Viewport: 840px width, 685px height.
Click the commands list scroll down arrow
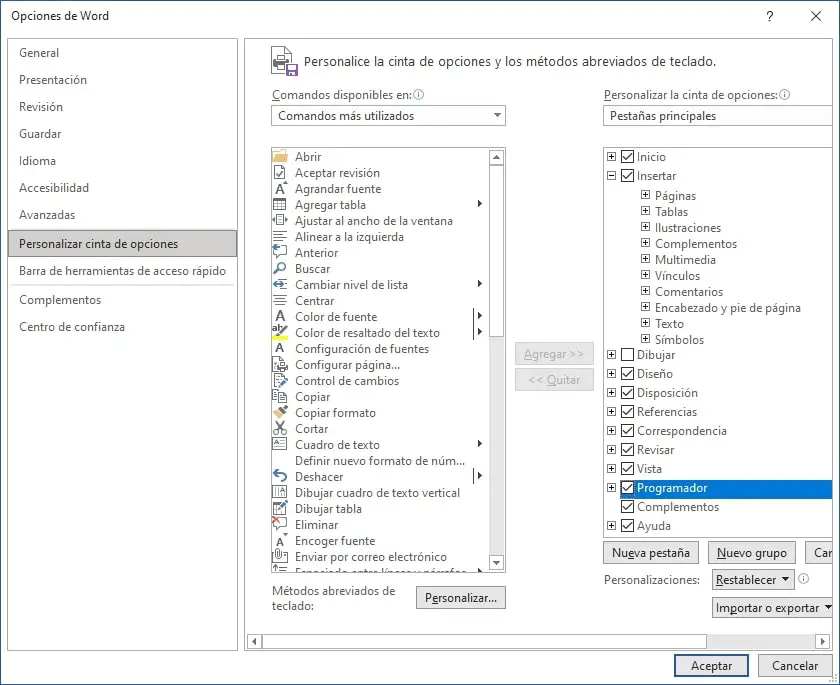pos(497,562)
